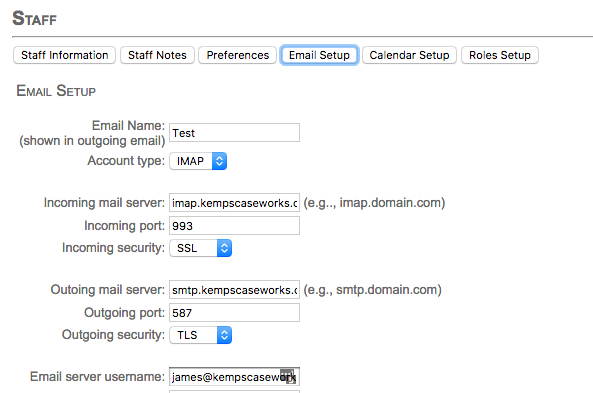Click the 'Email Name:' label
This screenshot has height=393, width=593.
click(x=128, y=126)
